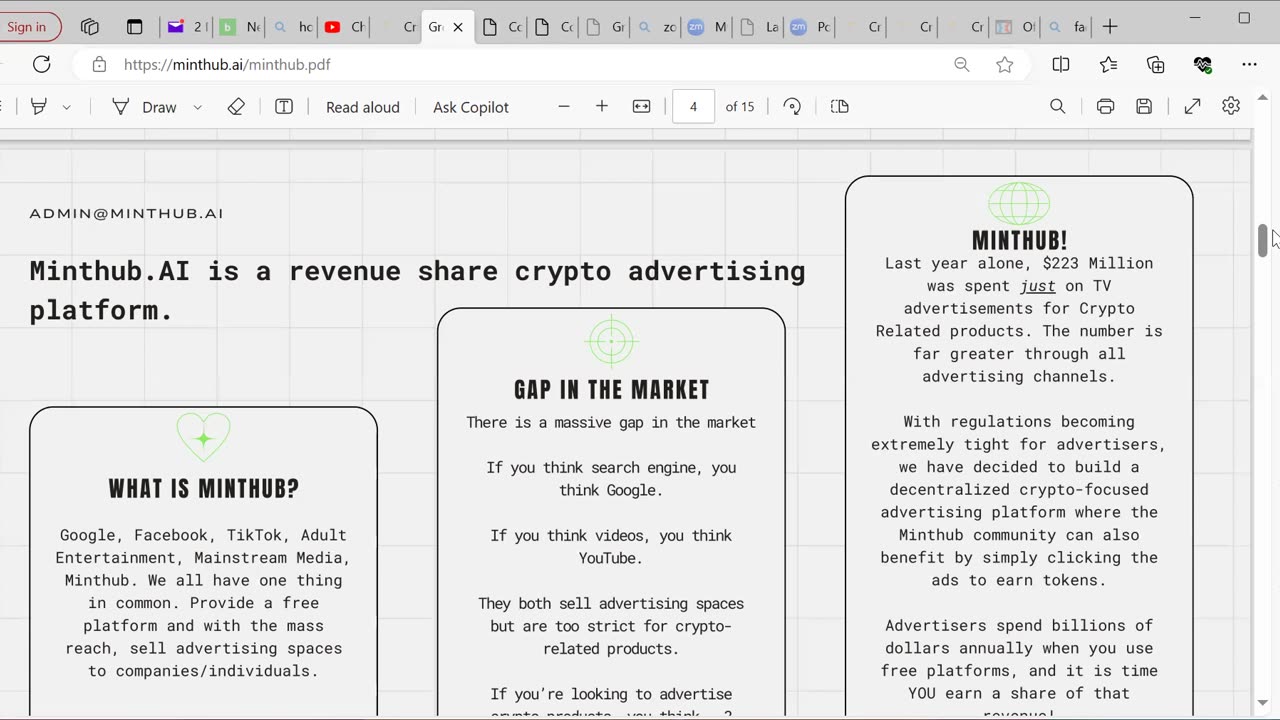Open the Workspaces icon in title bar
The image size is (1280, 720).
click(90, 27)
